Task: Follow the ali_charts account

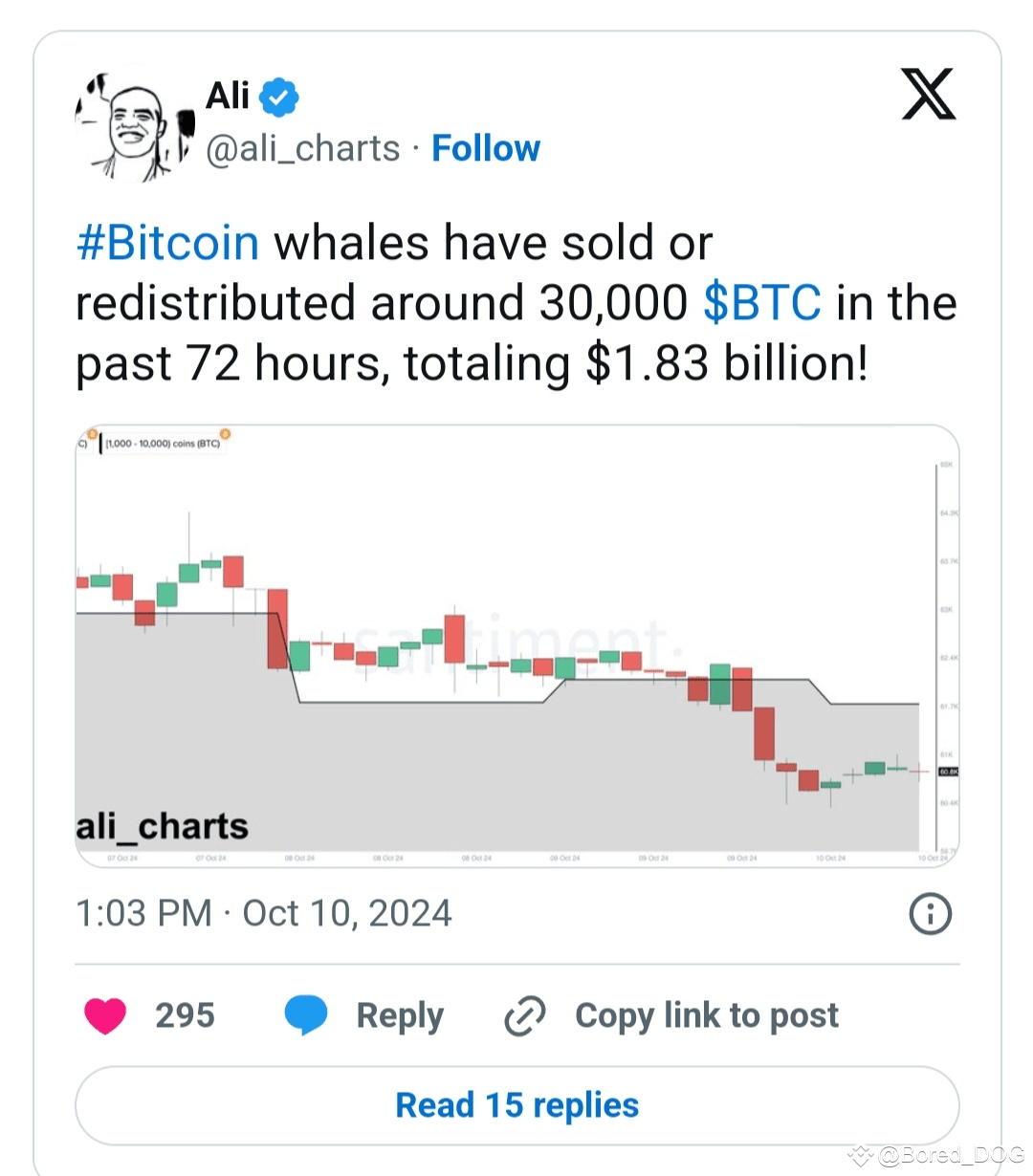Action: click(486, 148)
